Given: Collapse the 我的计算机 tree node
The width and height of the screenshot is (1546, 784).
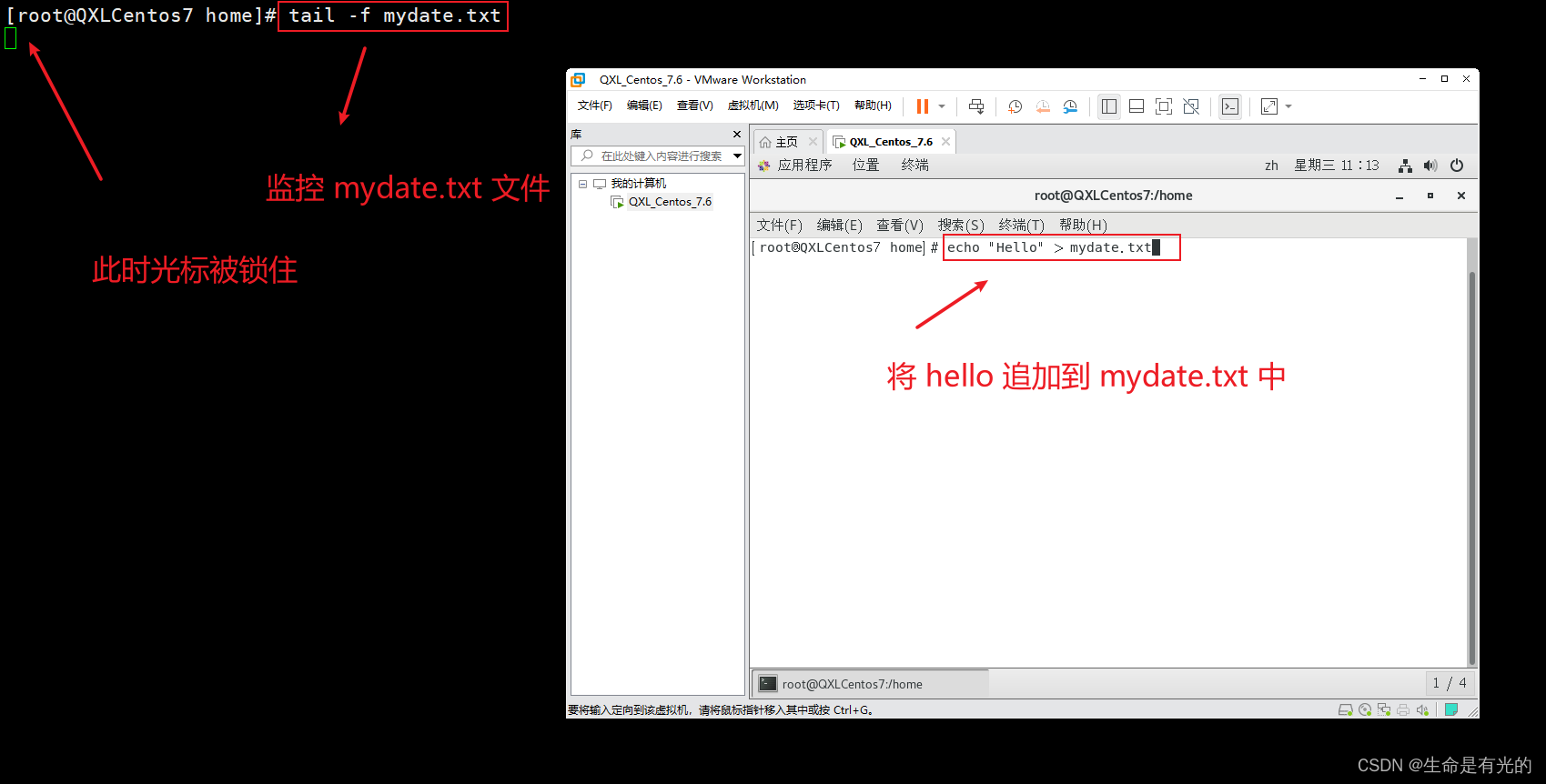Looking at the screenshot, I should [582, 184].
